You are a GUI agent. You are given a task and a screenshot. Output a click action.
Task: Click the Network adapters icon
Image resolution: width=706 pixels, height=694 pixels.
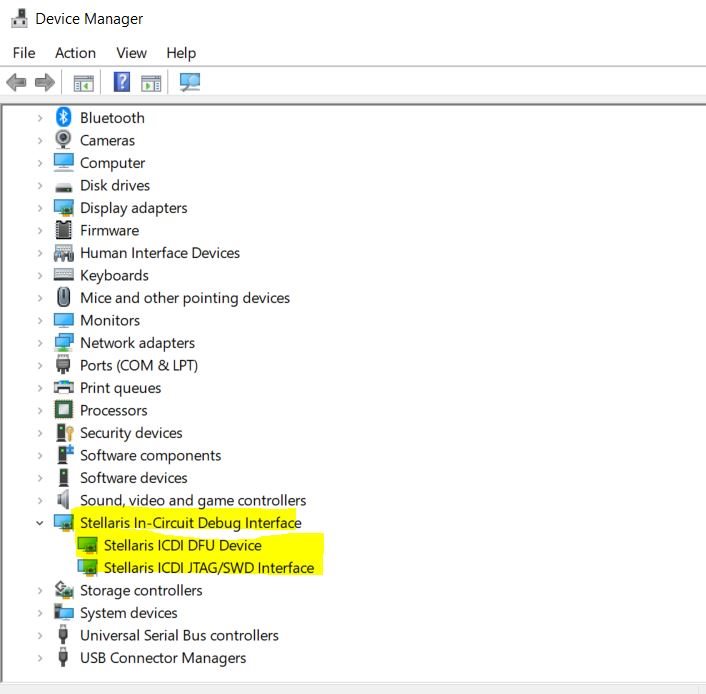coord(63,343)
